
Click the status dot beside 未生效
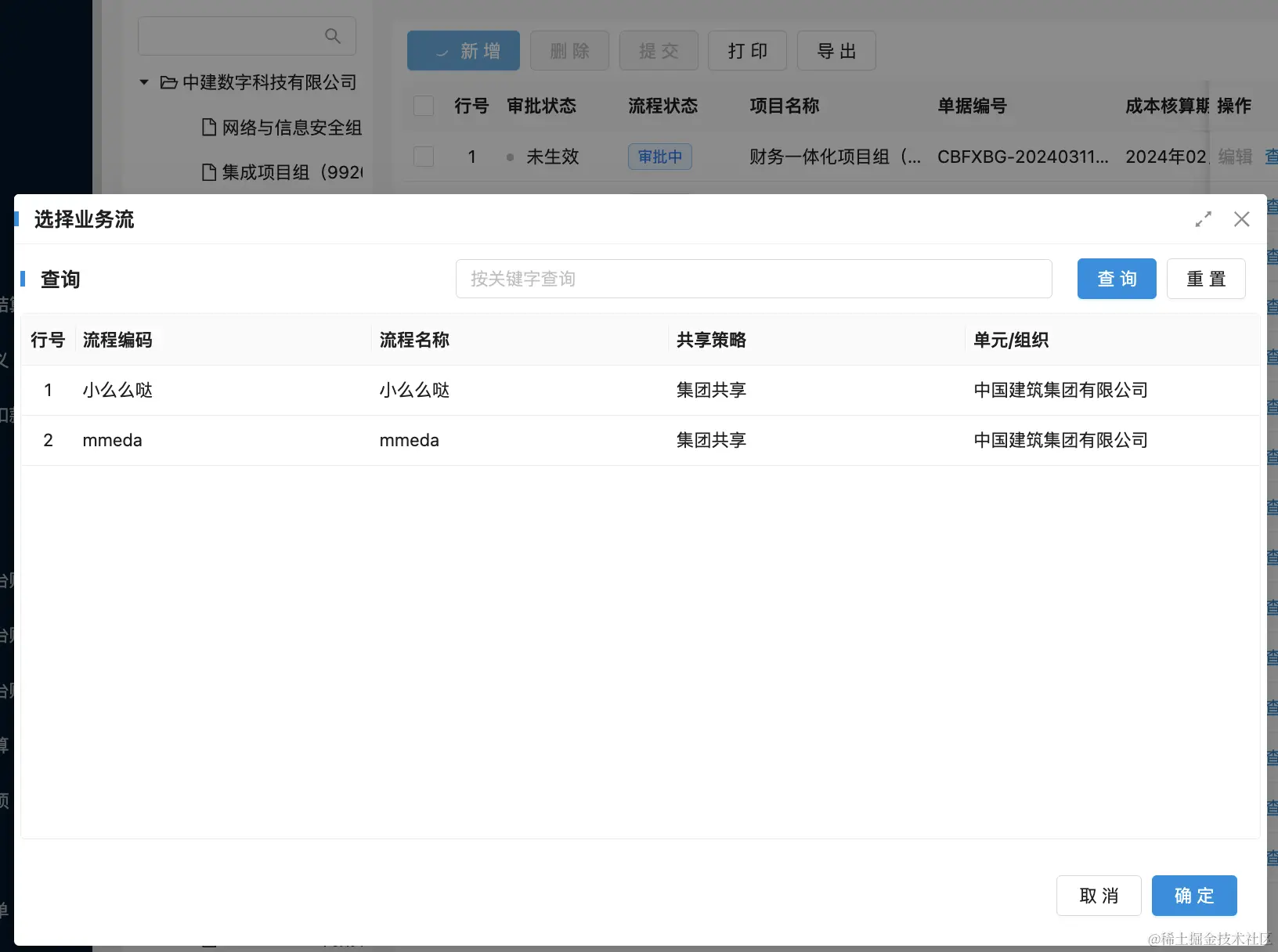click(511, 157)
